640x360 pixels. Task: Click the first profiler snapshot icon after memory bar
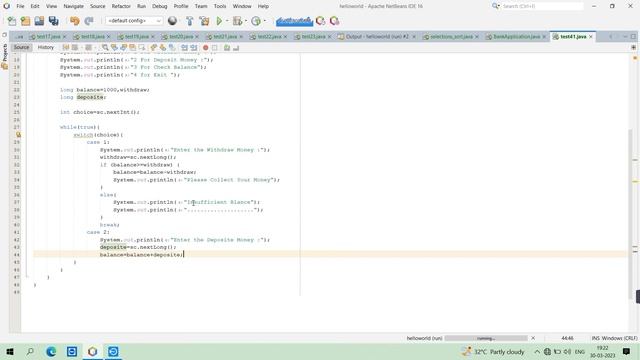tap(321, 21)
